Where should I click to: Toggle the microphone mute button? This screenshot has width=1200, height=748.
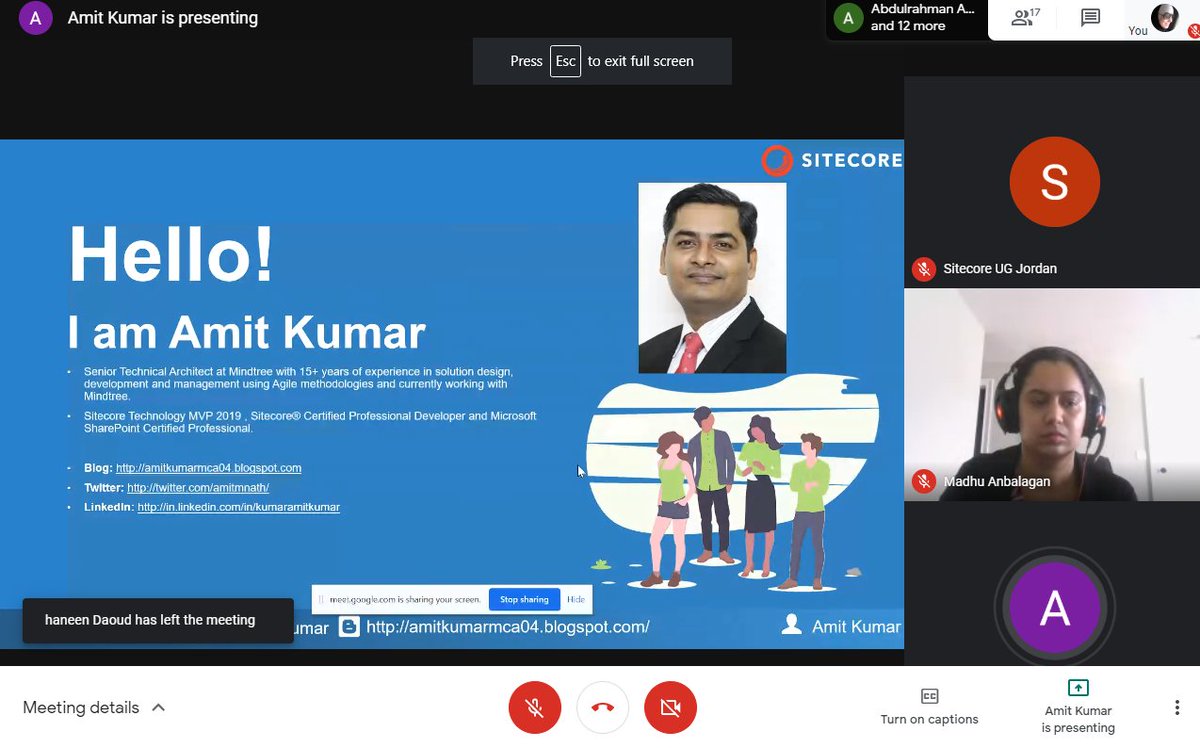tap(535, 708)
